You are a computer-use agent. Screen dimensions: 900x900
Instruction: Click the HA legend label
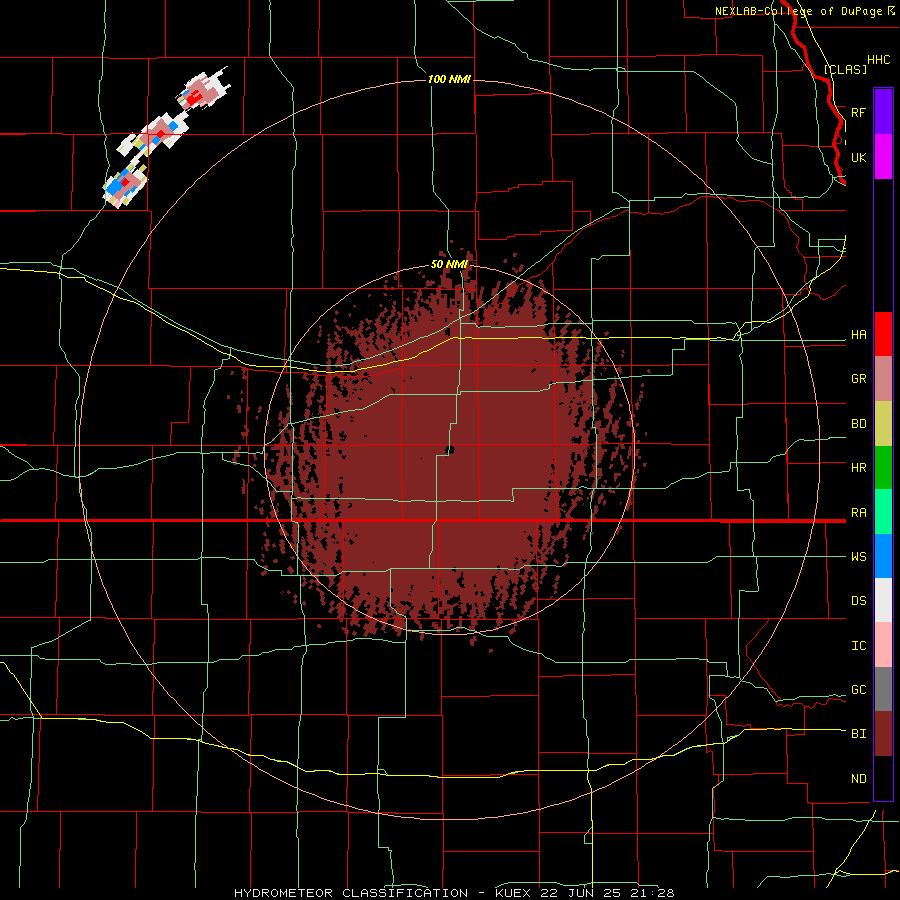[x=858, y=335]
